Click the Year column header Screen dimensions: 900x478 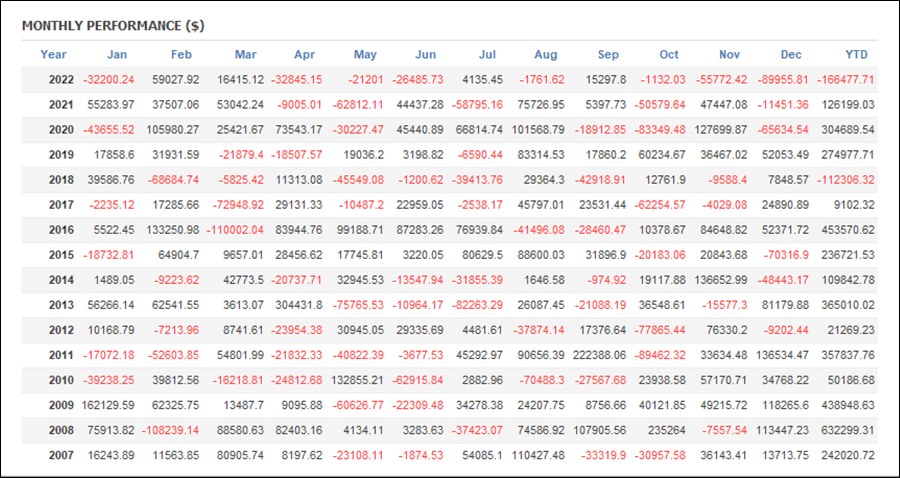[x=53, y=55]
